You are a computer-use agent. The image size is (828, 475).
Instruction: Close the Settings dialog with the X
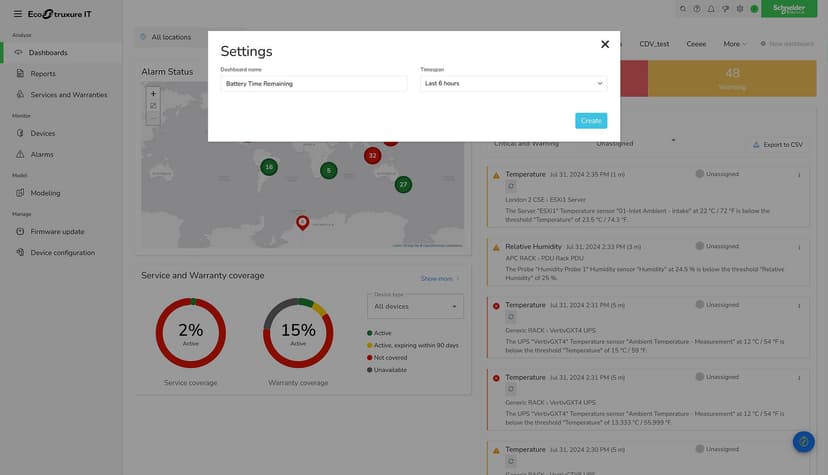click(x=605, y=44)
